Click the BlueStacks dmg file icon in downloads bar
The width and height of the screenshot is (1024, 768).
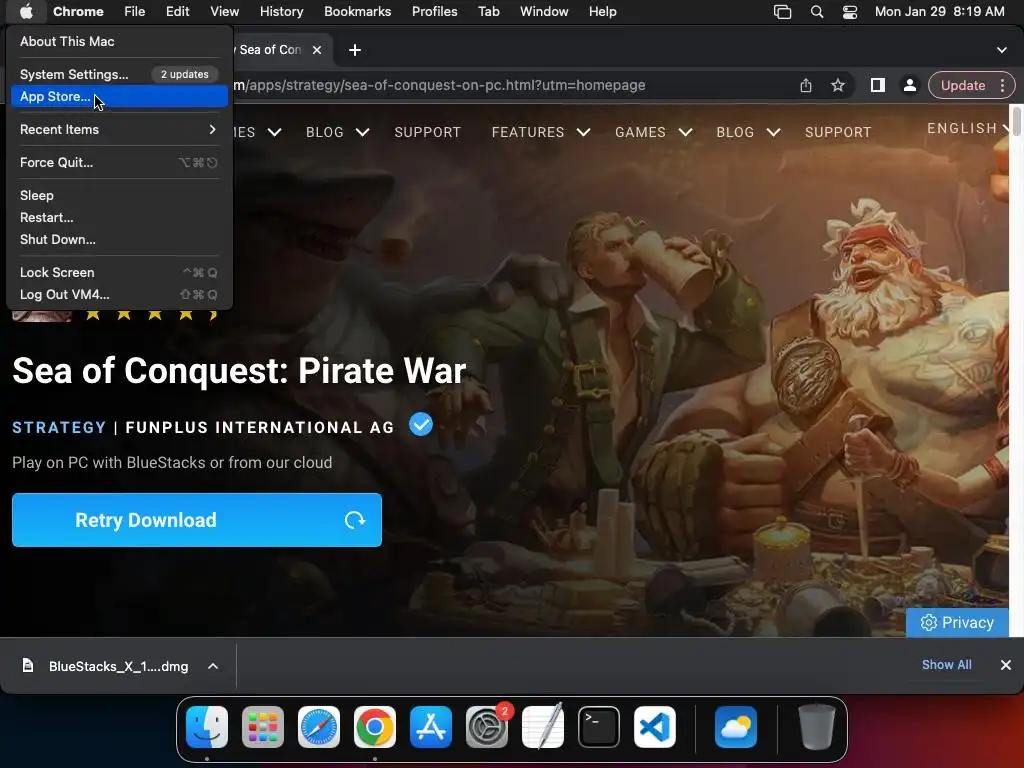(27, 665)
